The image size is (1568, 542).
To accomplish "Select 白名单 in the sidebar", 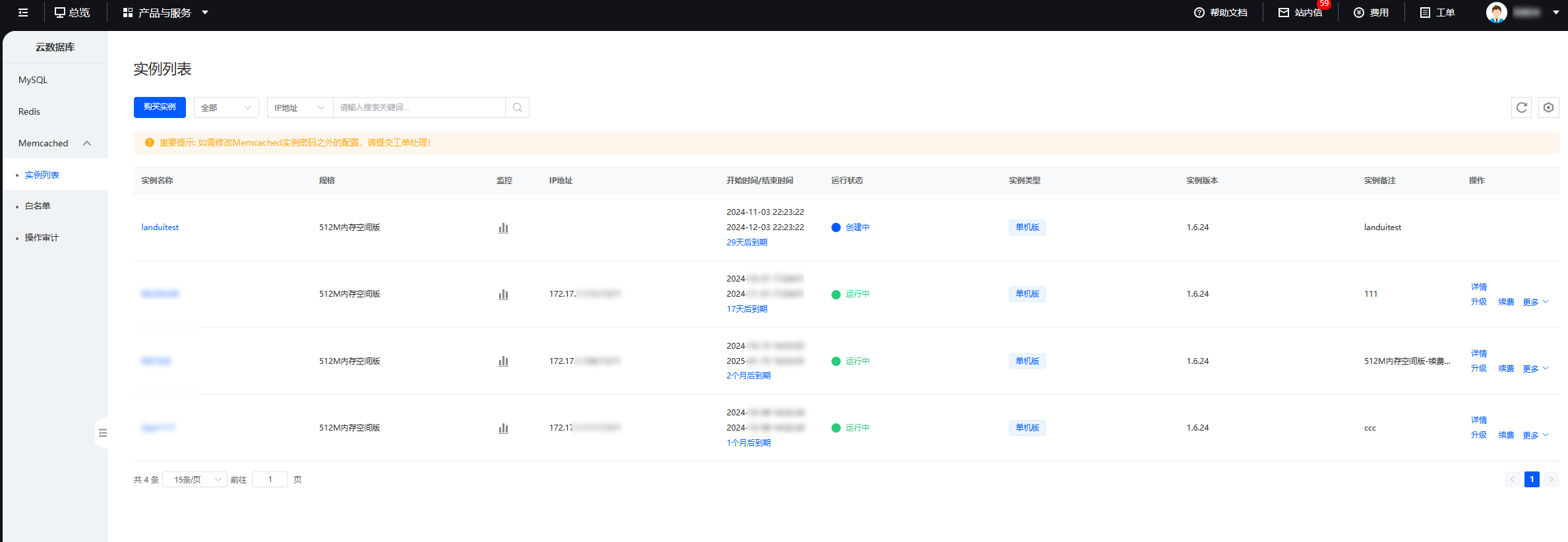I will pyautogui.click(x=38, y=206).
